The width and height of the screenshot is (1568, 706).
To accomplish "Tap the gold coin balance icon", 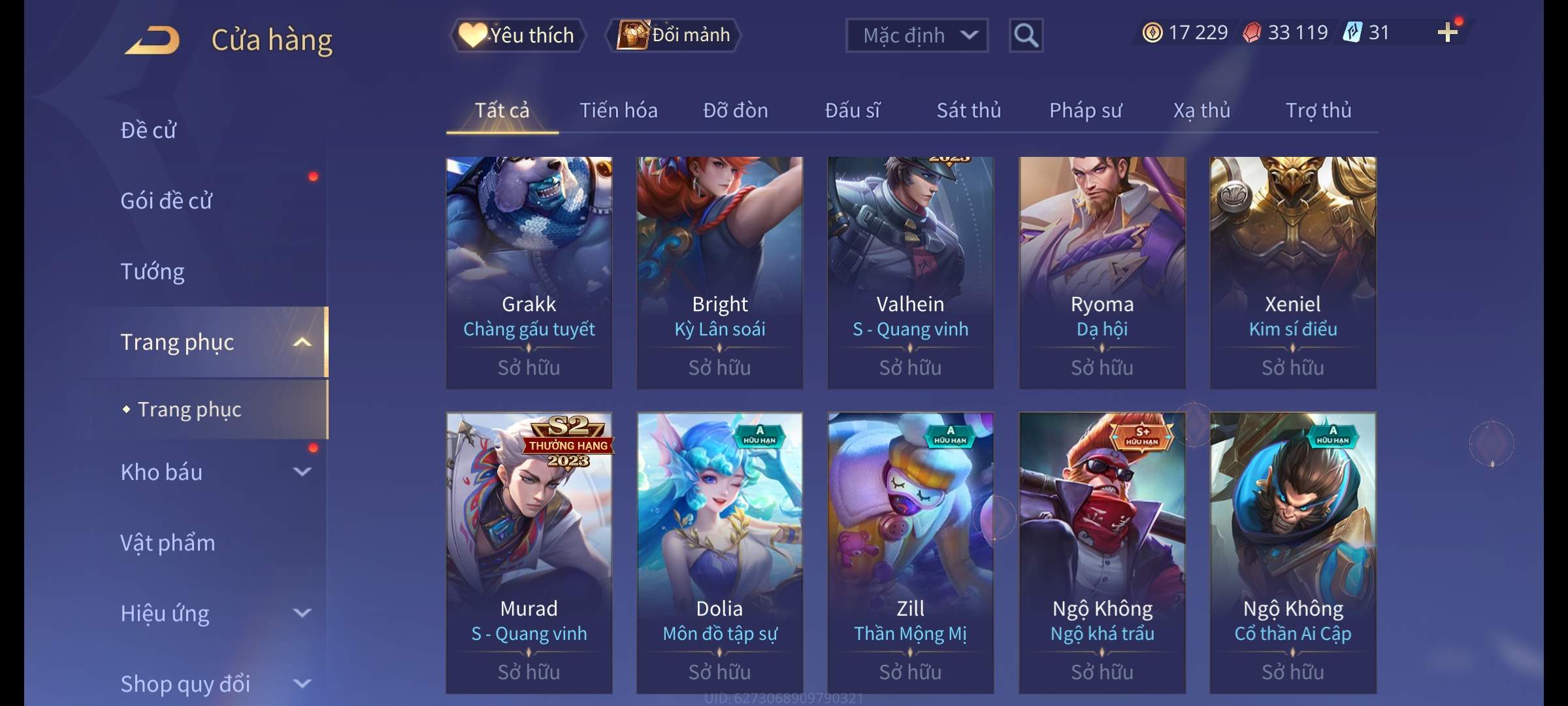I will 1152,32.
